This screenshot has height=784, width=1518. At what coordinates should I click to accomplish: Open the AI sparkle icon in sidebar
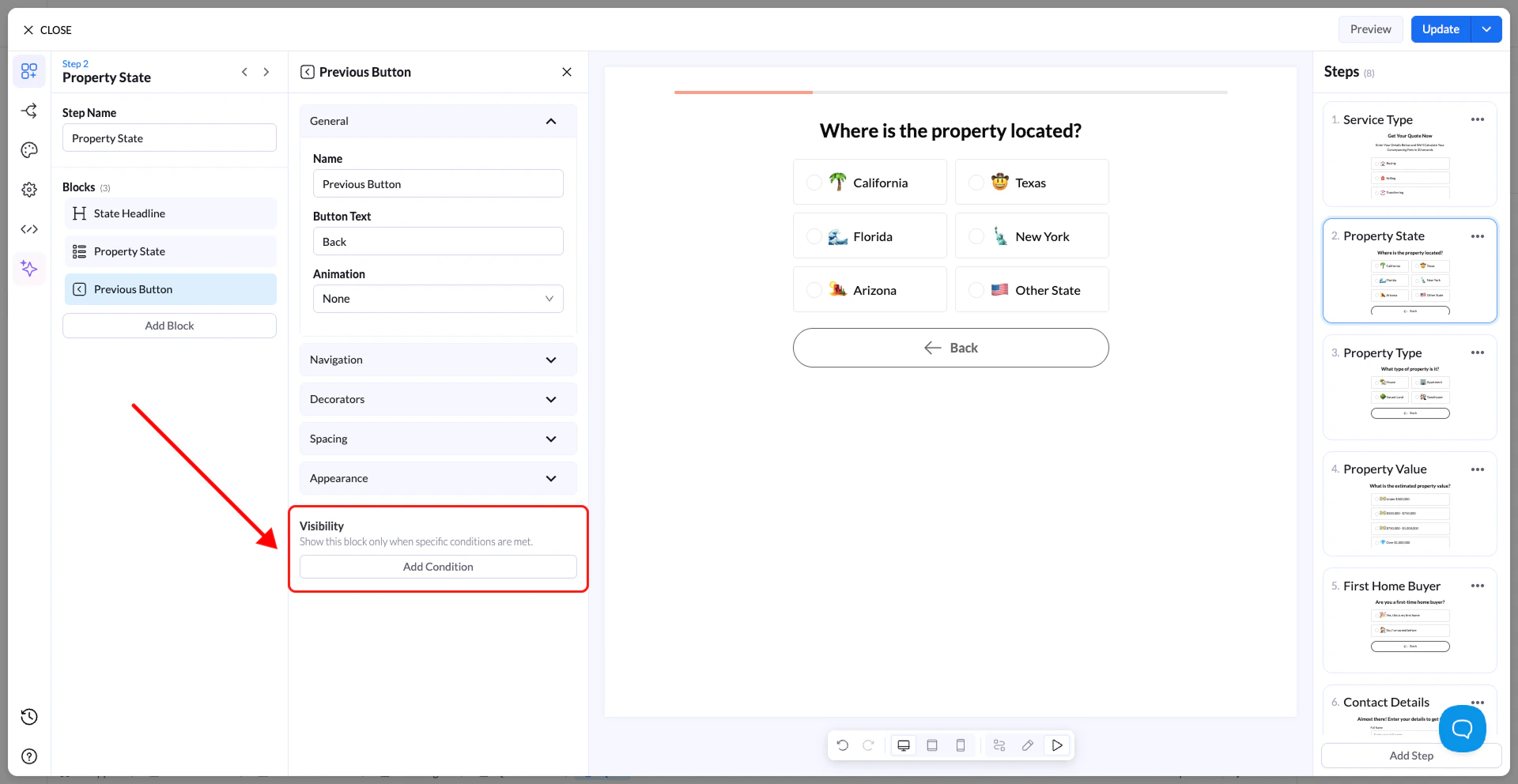pos(29,269)
